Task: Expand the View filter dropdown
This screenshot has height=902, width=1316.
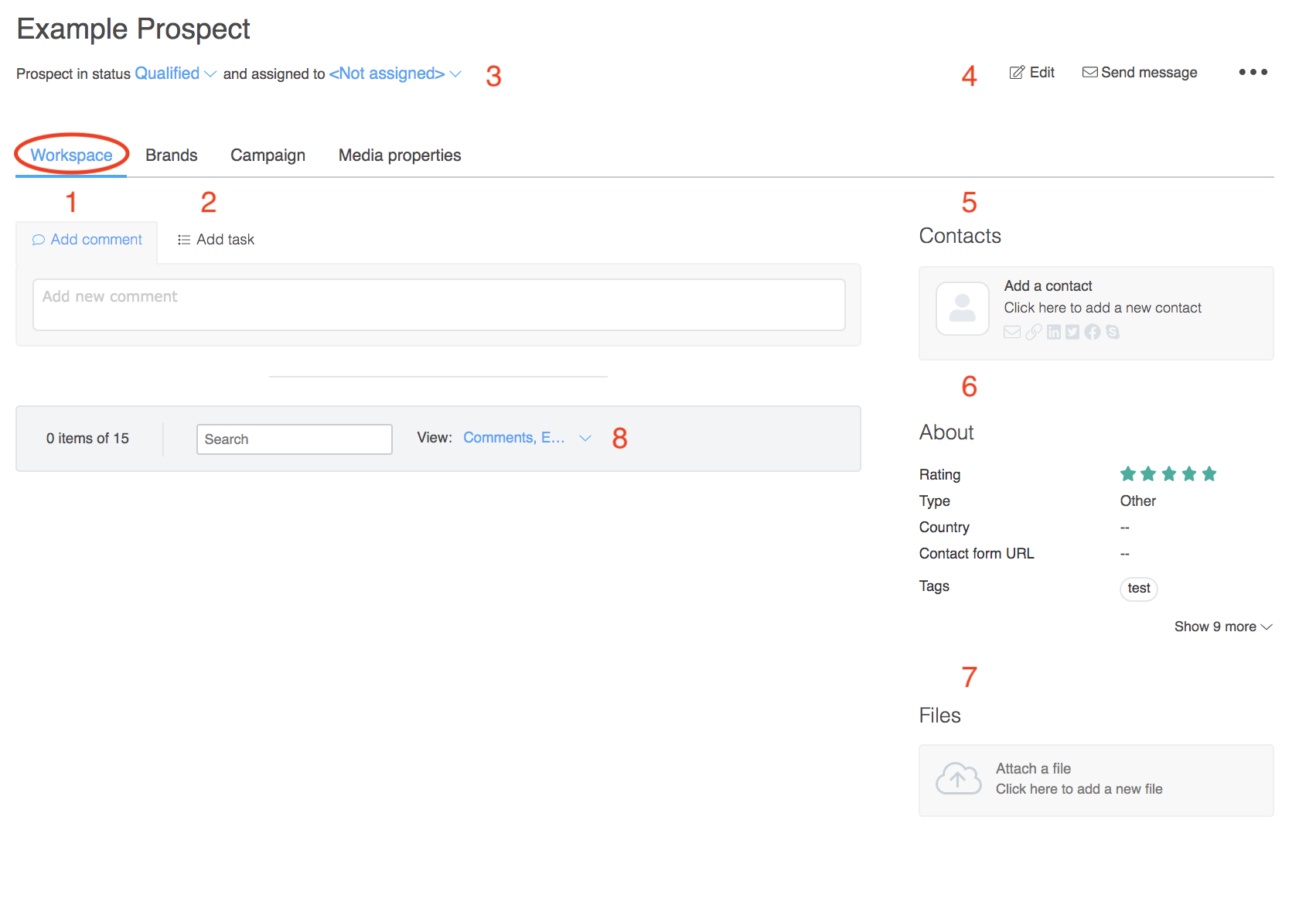Action: [x=527, y=438]
